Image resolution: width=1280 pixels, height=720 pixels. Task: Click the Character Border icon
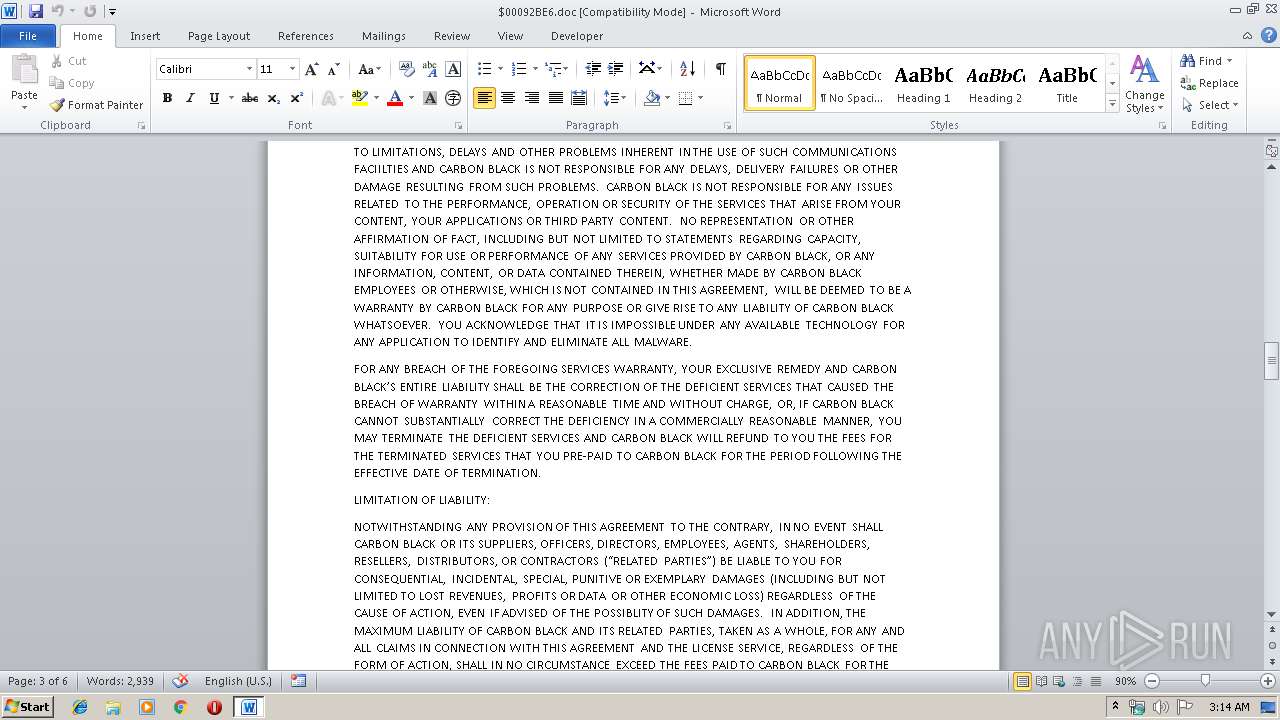pyautogui.click(x=453, y=69)
